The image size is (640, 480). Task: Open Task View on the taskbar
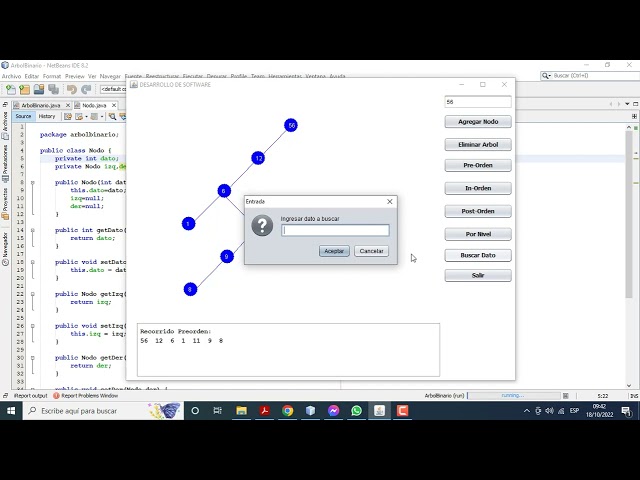coord(218,411)
